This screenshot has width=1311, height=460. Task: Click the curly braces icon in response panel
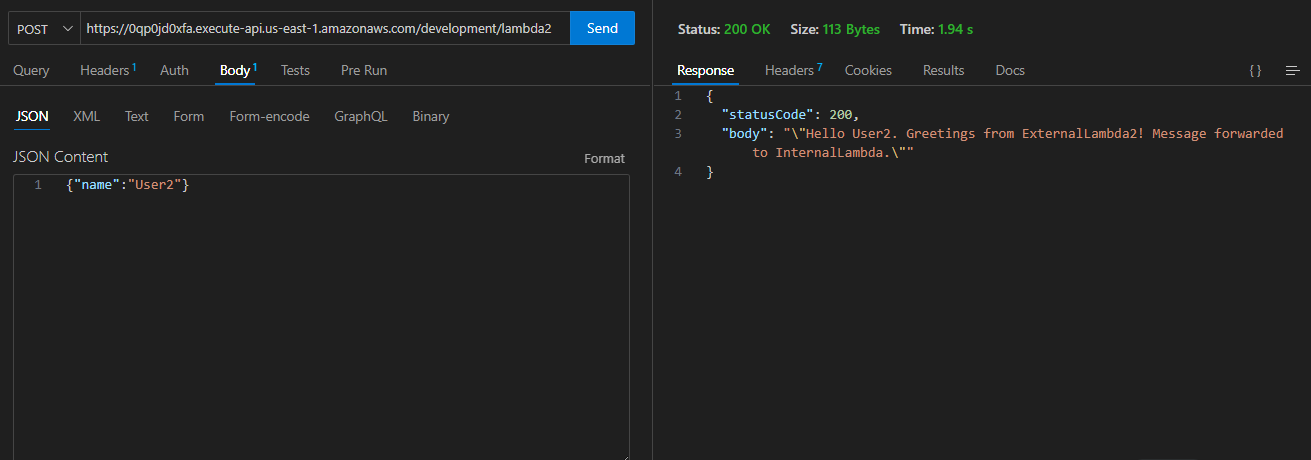click(x=1255, y=71)
